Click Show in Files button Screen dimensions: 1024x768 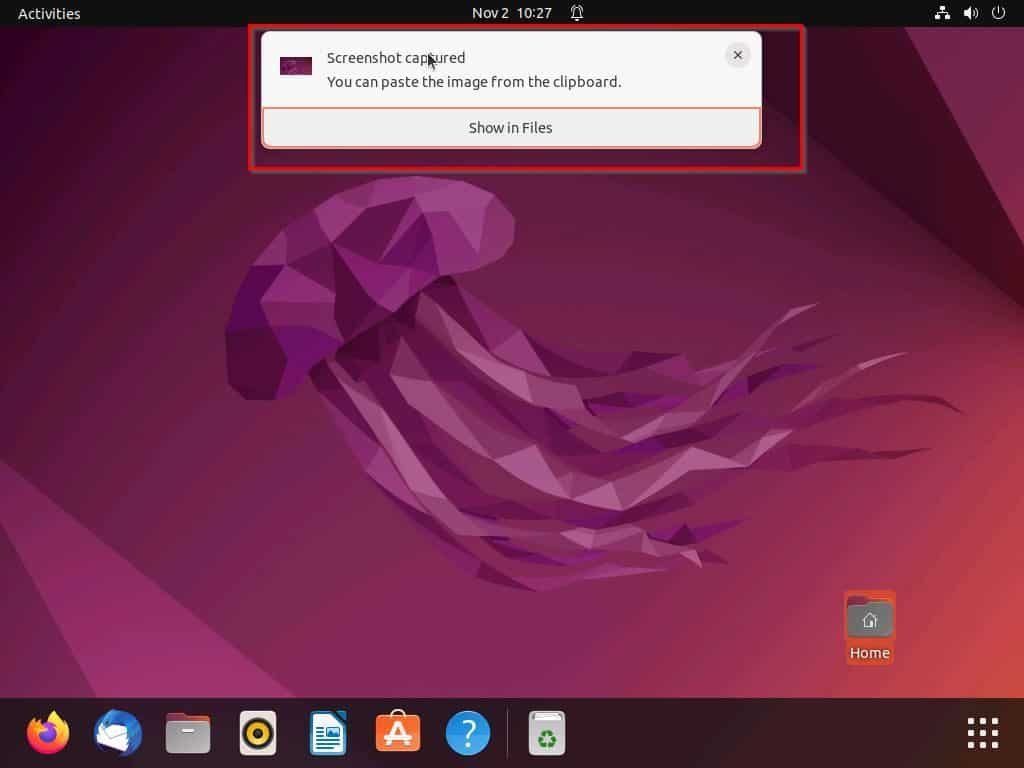tap(511, 128)
